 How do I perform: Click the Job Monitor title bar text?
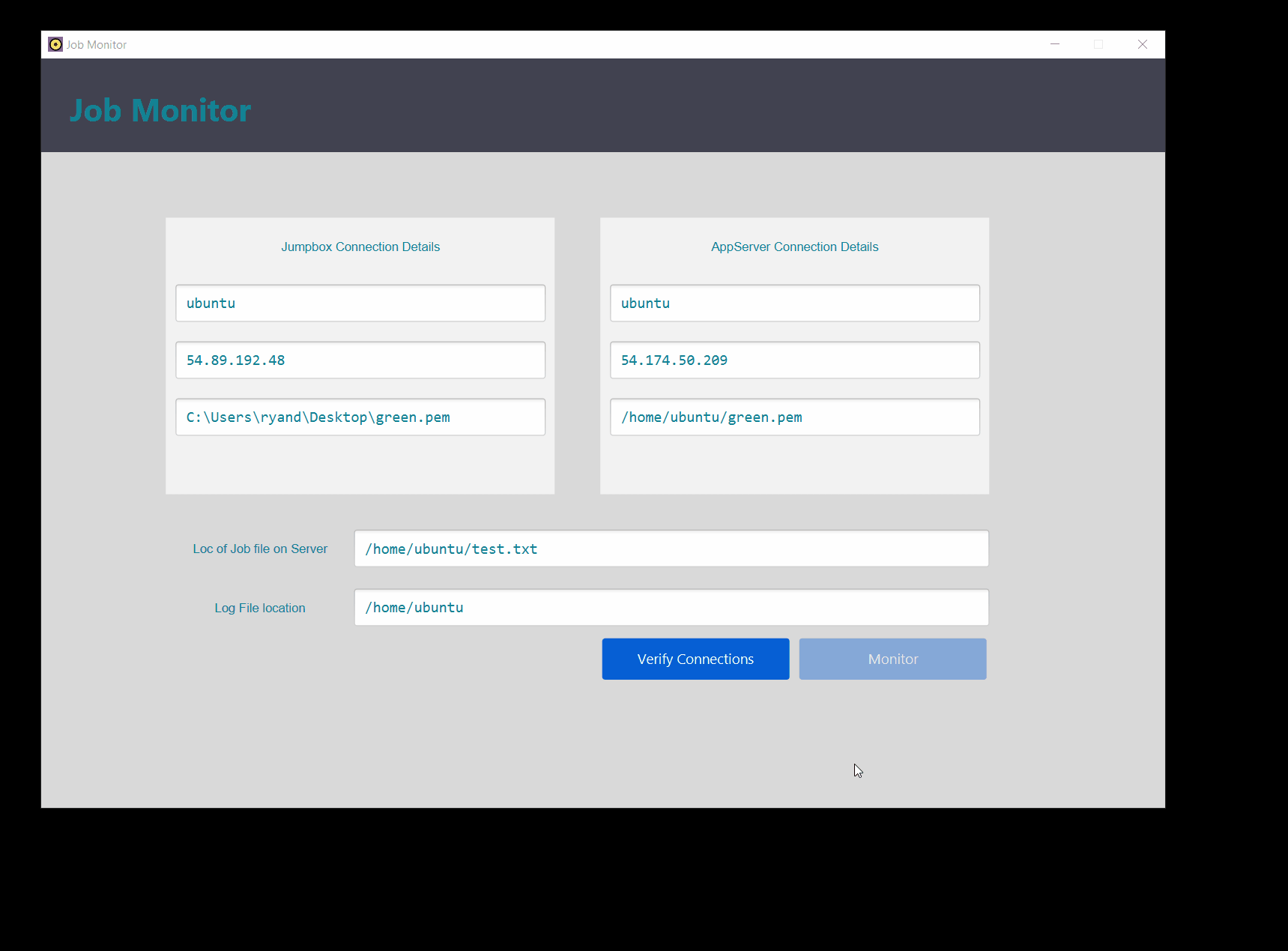(x=96, y=44)
